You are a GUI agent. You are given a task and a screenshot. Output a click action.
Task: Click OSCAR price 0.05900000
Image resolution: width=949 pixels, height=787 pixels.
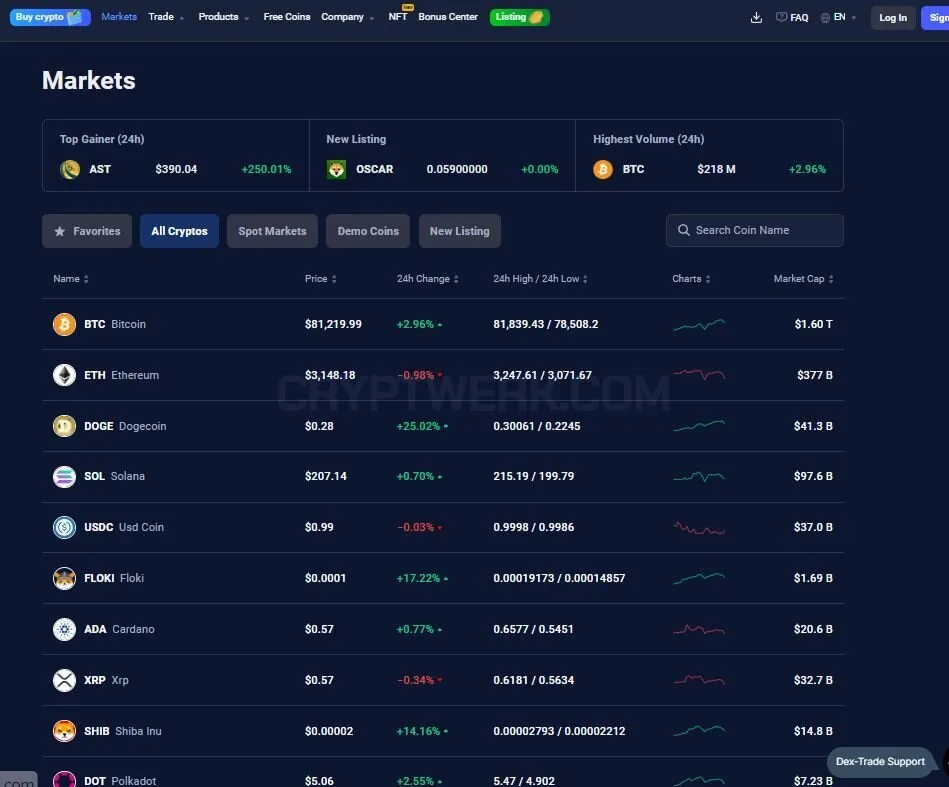point(457,170)
